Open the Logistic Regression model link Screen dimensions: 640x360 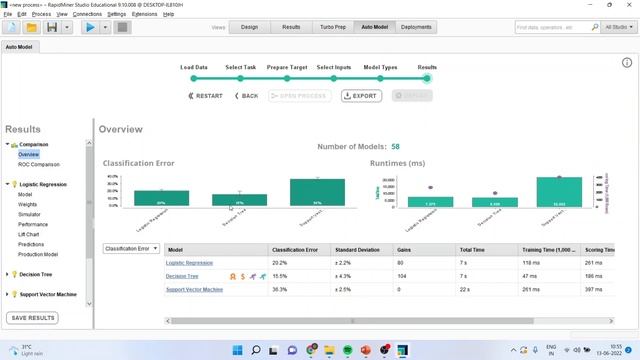(x=189, y=263)
